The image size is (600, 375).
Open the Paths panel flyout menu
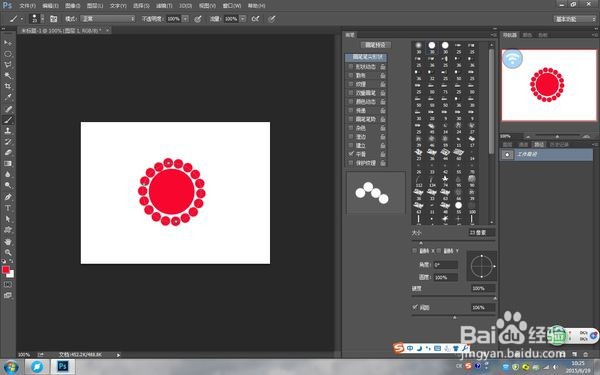pos(595,144)
